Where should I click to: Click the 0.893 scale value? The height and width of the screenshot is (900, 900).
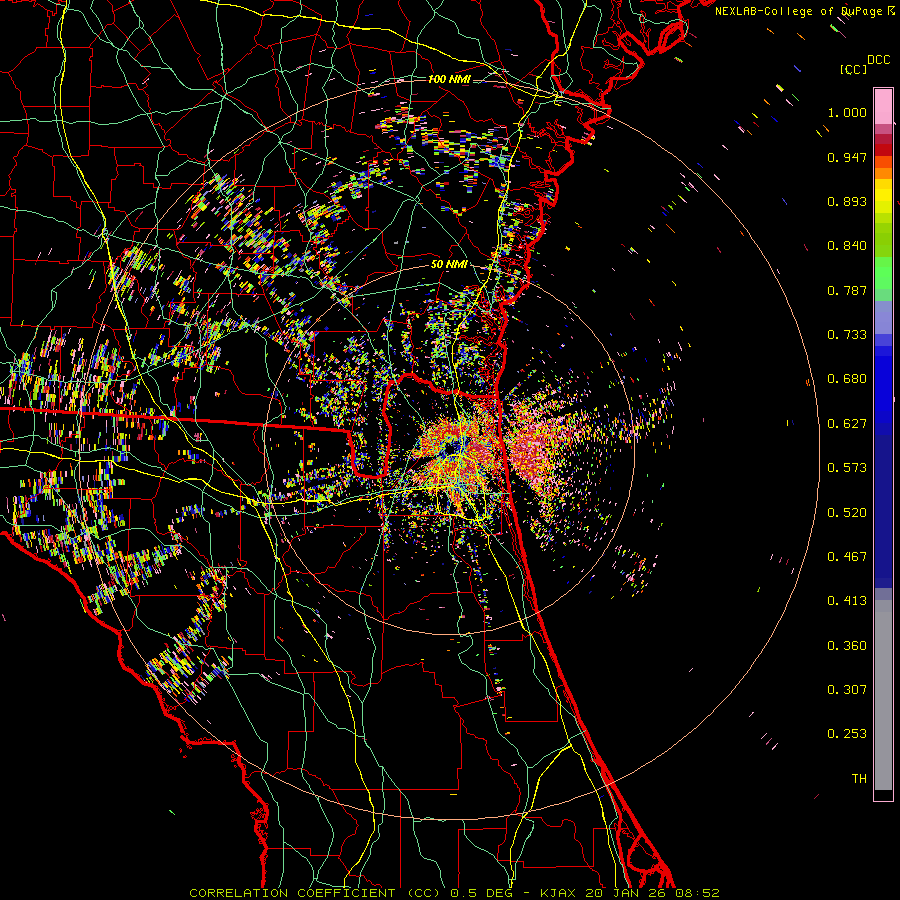pyautogui.click(x=847, y=201)
